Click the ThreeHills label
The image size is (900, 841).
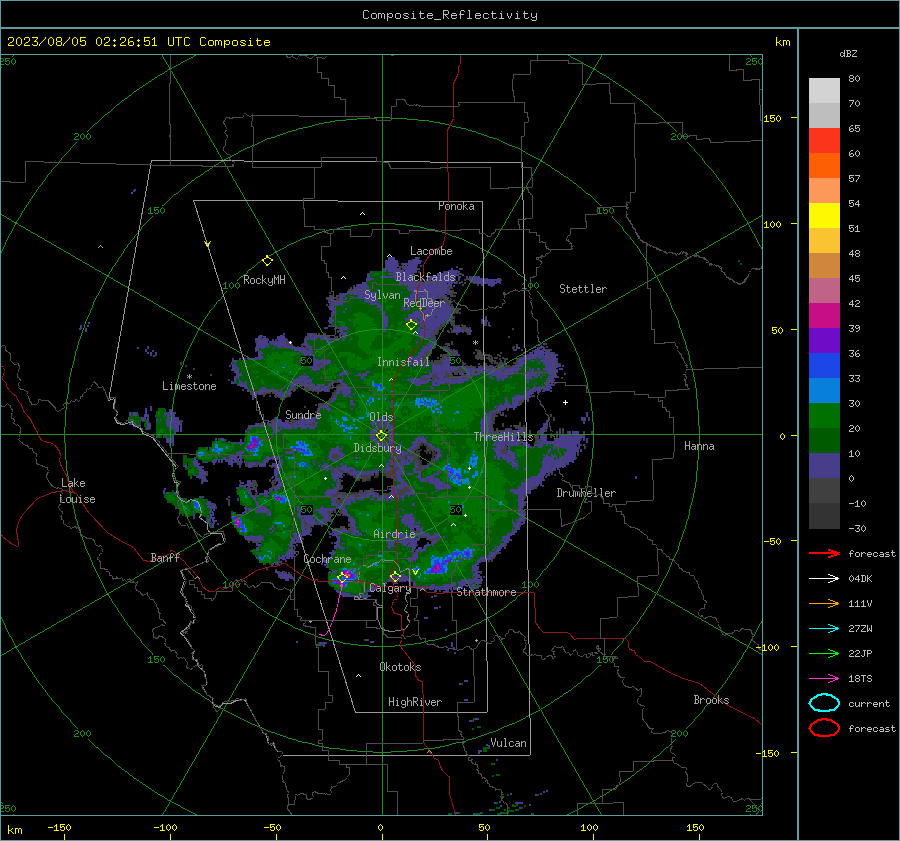(503, 437)
